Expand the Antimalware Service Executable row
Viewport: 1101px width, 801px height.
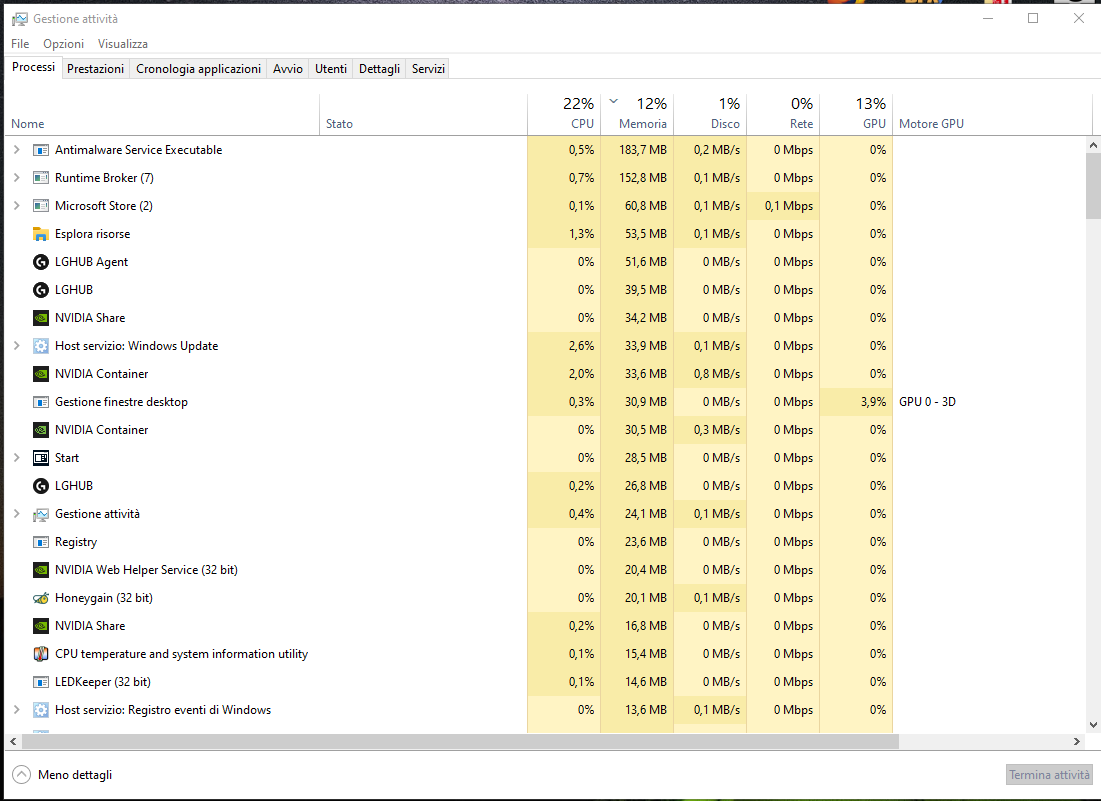click(17, 150)
